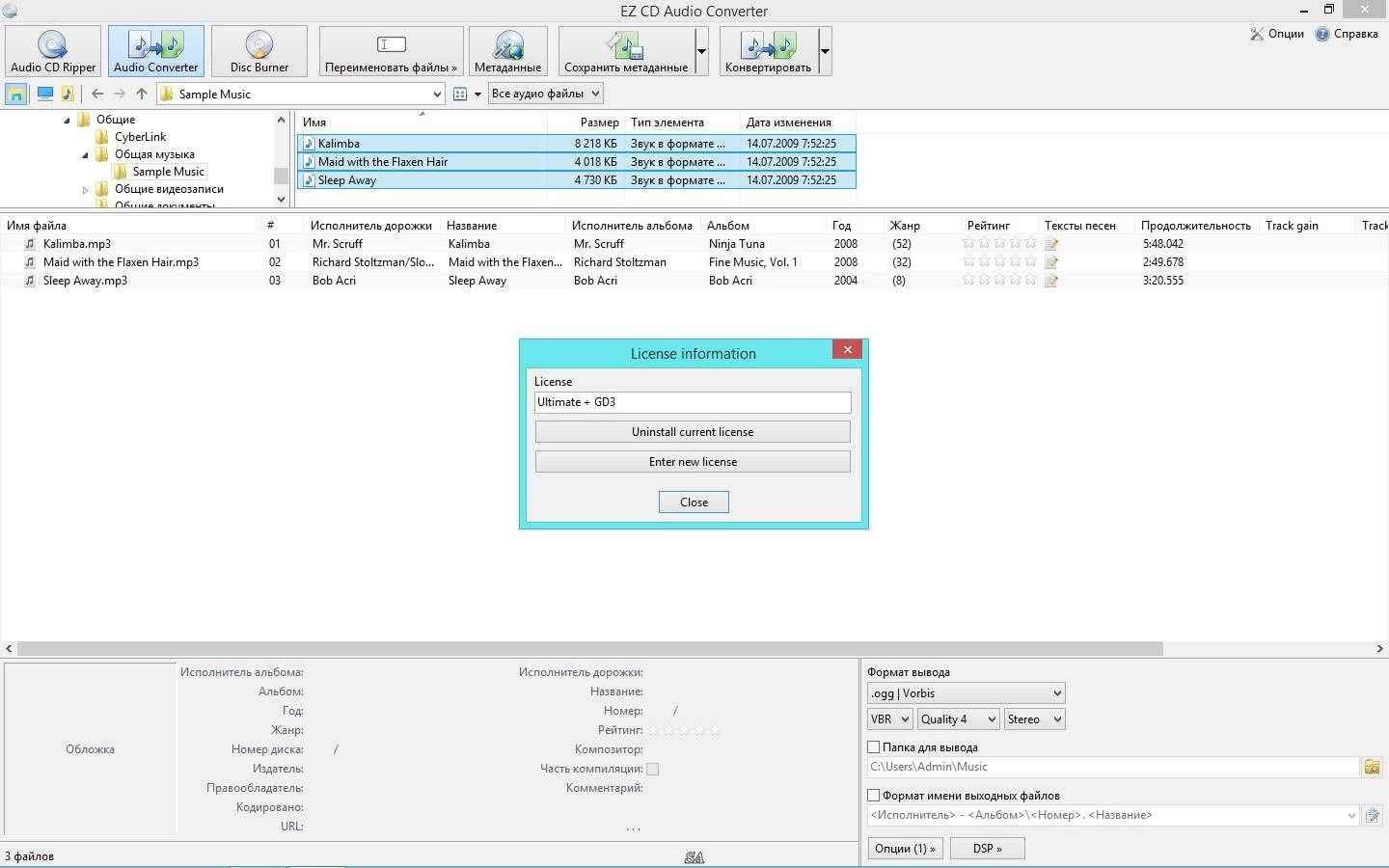Click the view mode icon button
1389x868 pixels.
tap(460, 94)
